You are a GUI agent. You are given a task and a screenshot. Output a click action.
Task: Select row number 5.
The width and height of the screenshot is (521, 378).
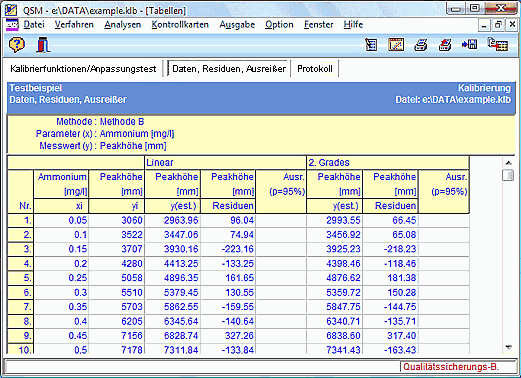(x=20, y=278)
